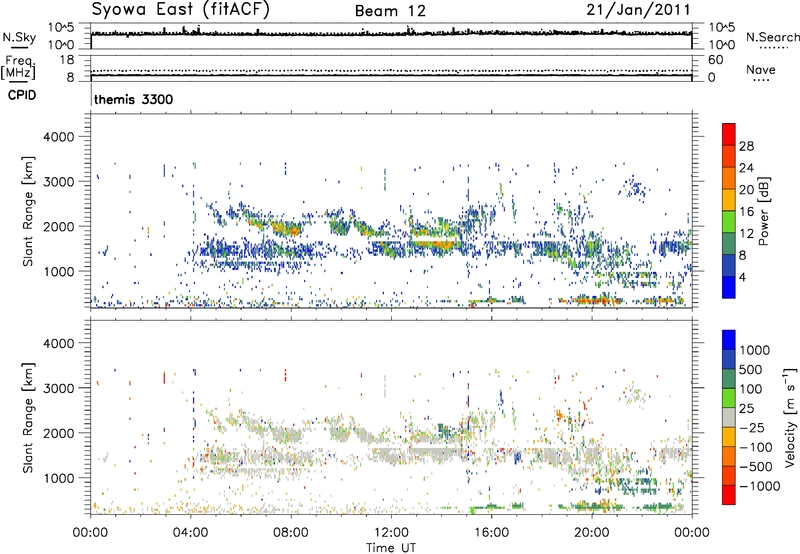Click the power panel's 'Slant Range [km]' label

28,211
